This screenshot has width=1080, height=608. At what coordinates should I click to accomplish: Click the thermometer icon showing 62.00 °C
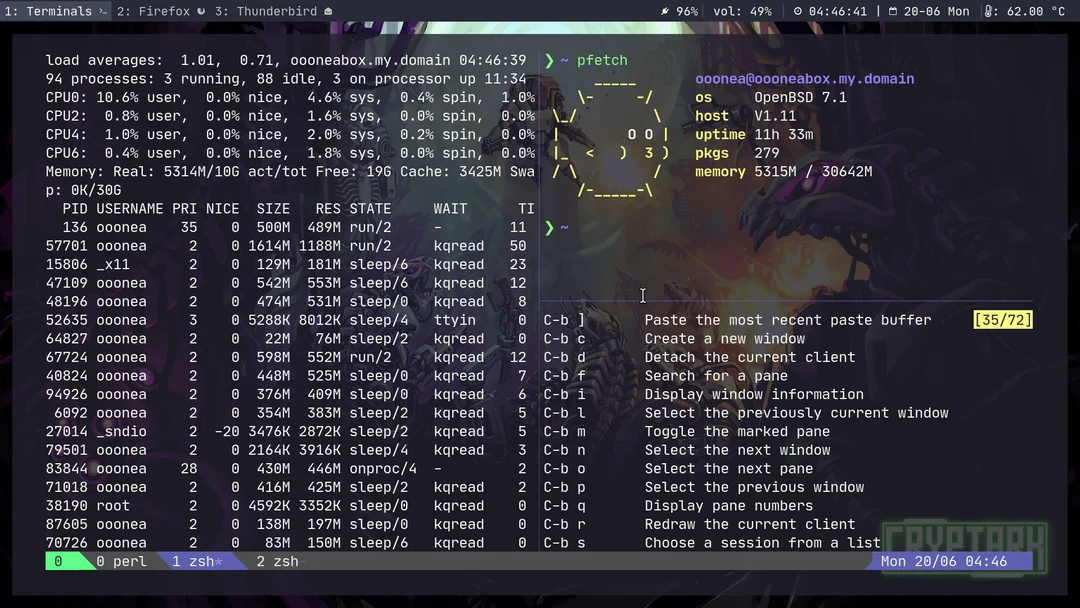pos(990,11)
